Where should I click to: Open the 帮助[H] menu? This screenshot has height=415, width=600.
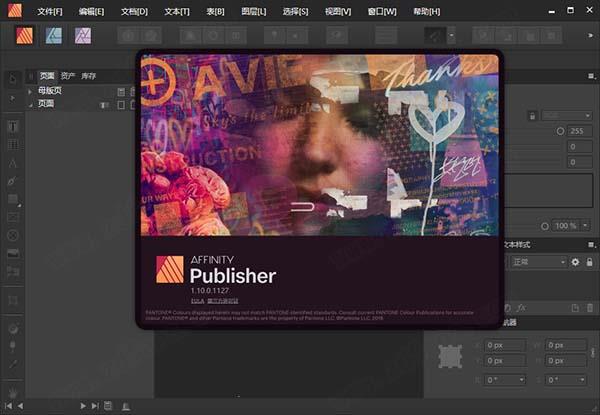tap(427, 11)
